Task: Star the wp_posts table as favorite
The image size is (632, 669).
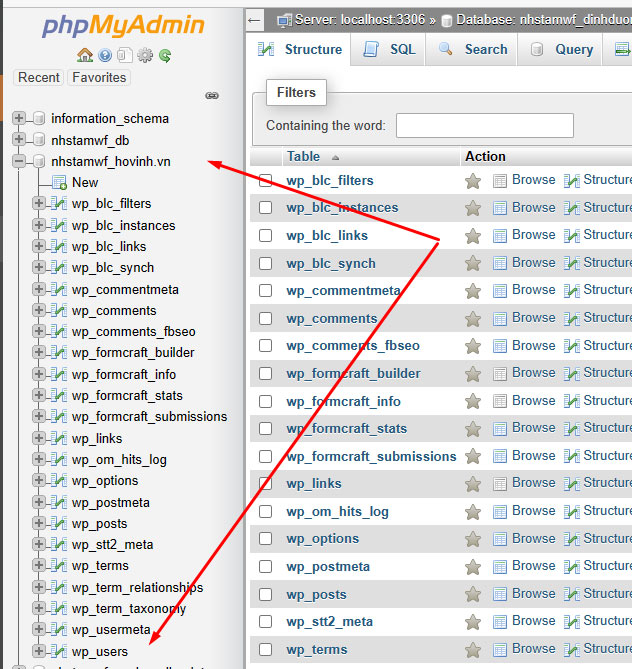Action: point(473,594)
